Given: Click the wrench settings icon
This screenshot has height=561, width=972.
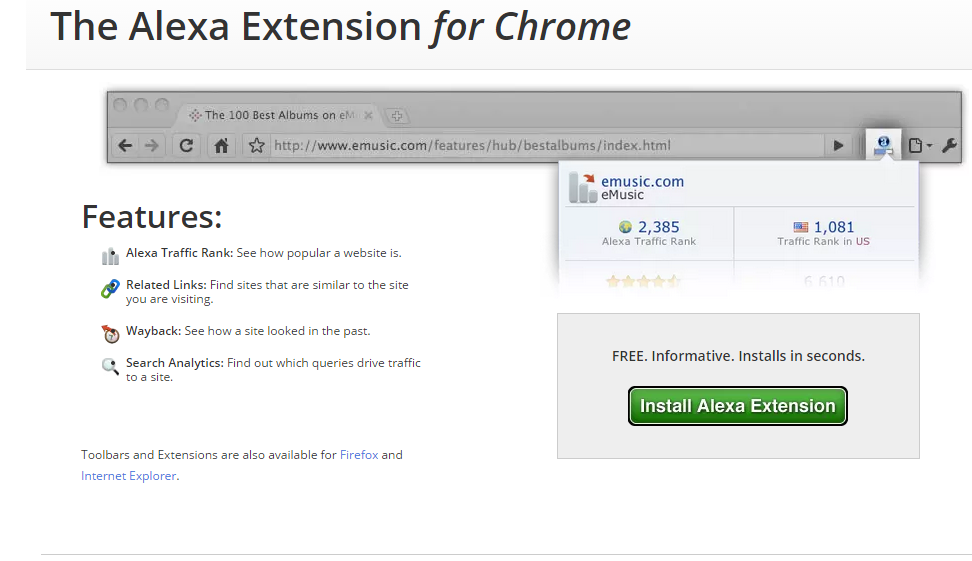Looking at the screenshot, I should click(949, 145).
